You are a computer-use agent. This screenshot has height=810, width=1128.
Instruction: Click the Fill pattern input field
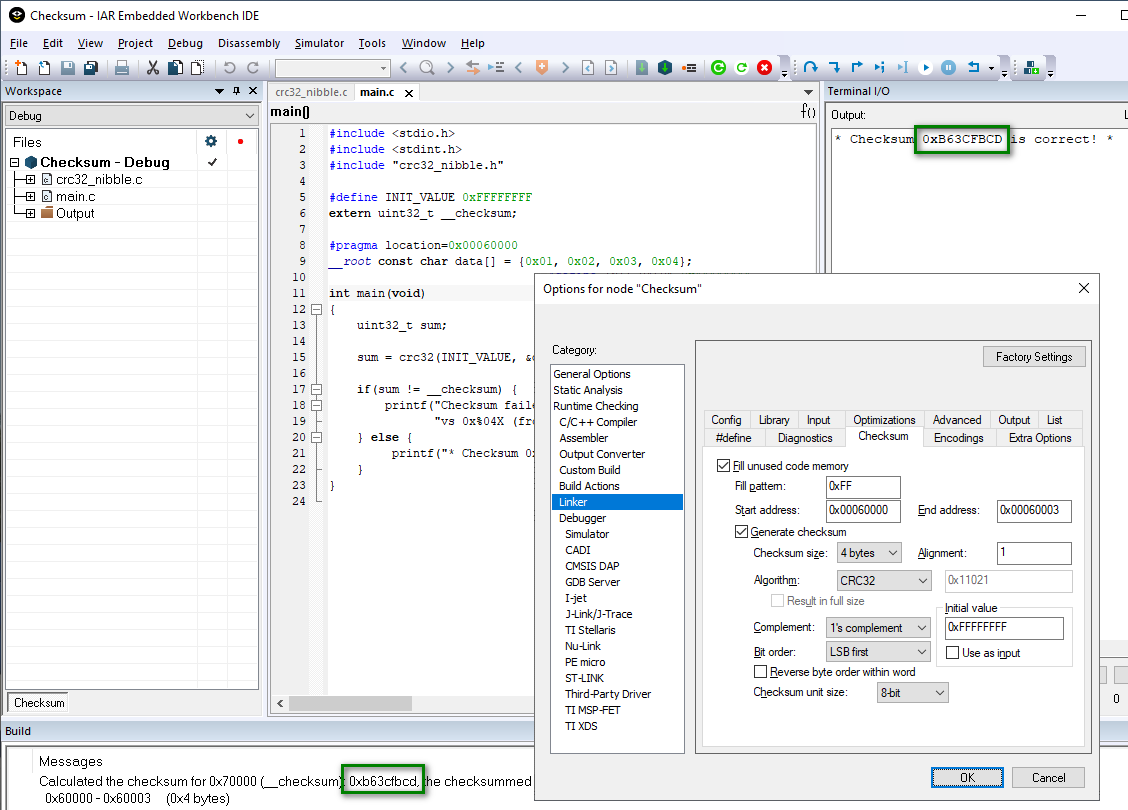[862, 487]
